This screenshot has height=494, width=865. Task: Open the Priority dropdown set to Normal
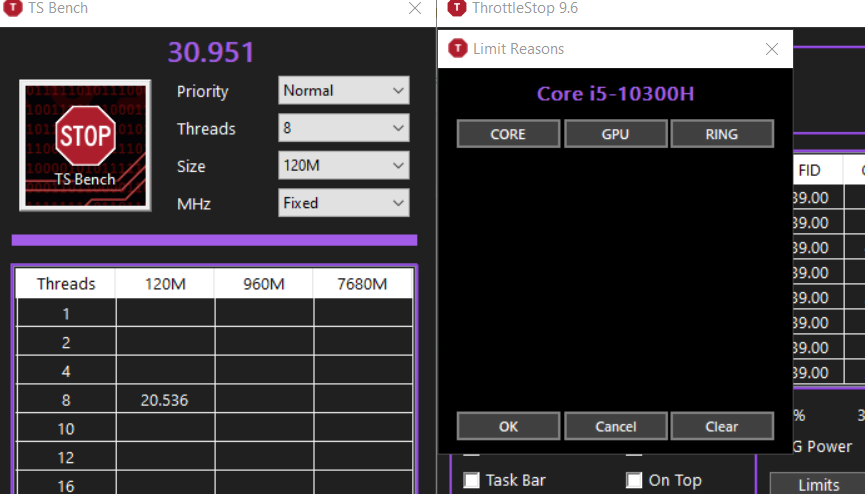click(x=344, y=91)
